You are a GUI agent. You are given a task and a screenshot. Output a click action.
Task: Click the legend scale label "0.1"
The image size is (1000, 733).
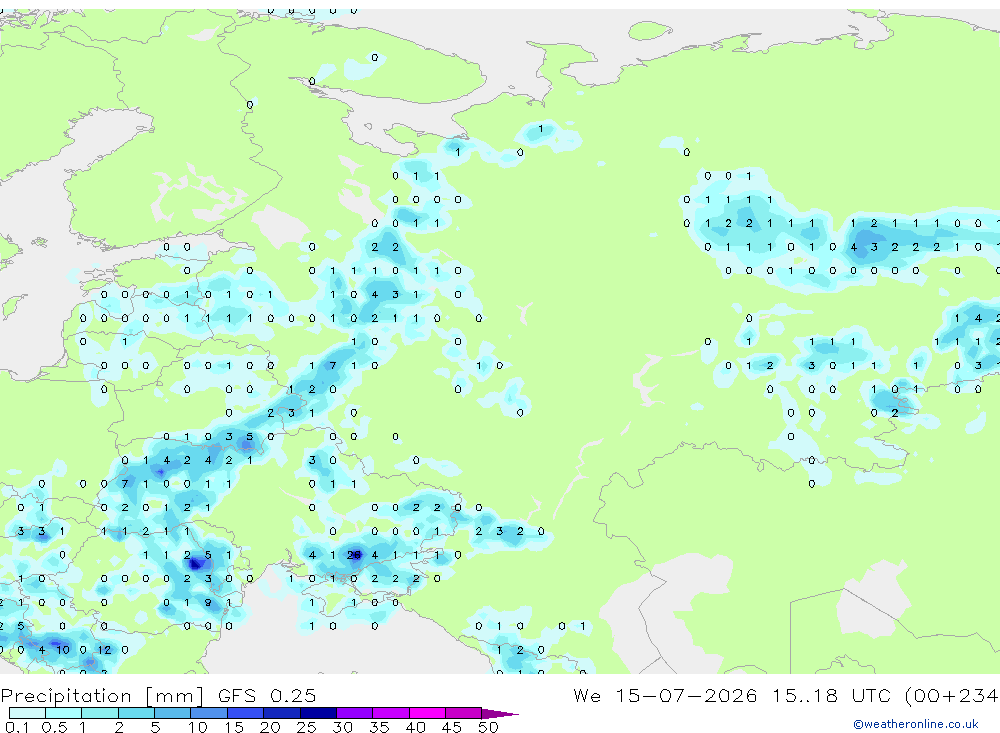point(17,727)
